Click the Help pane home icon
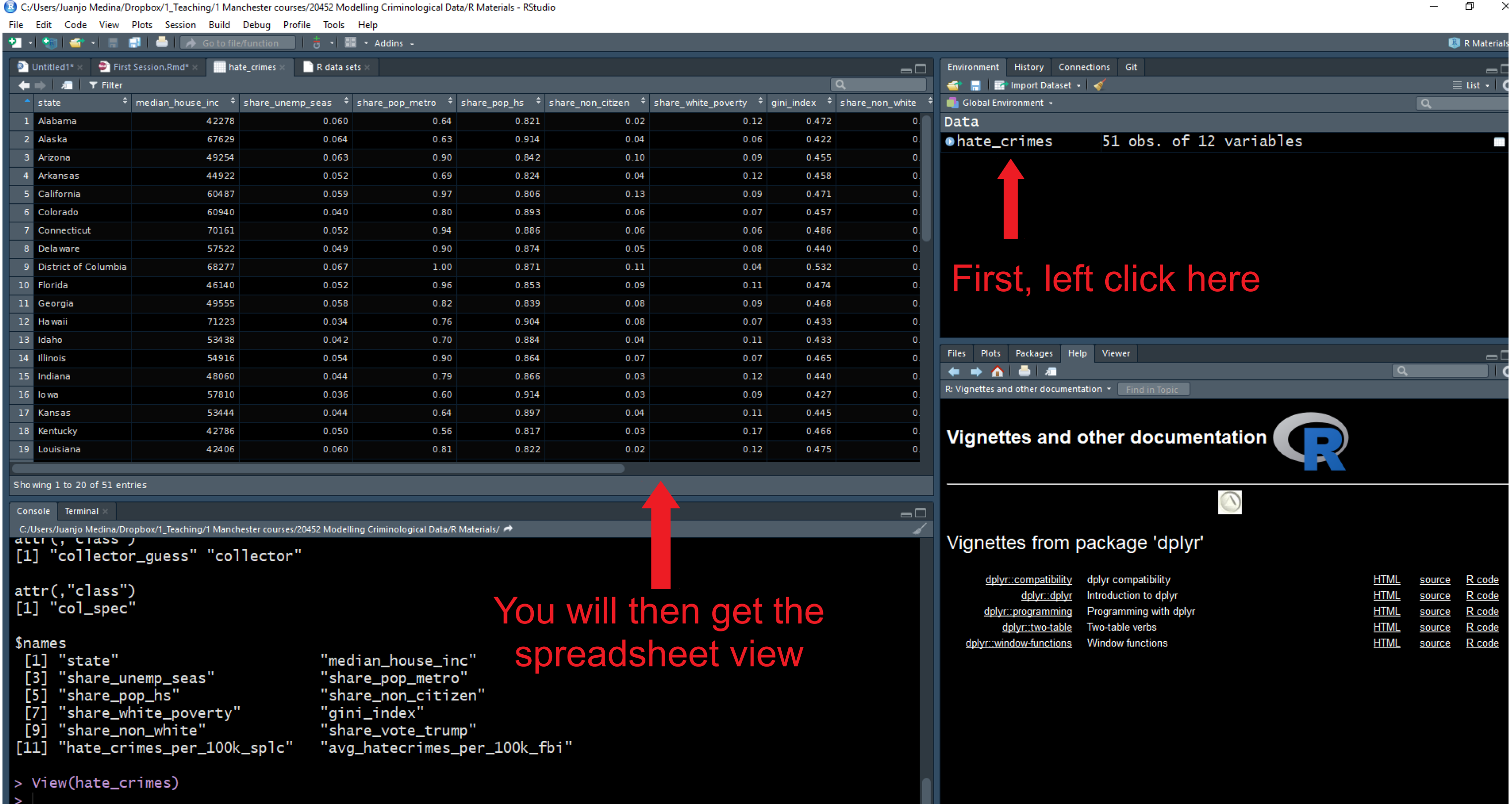The width and height of the screenshot is (1512, 804). (x=997, y=371)
